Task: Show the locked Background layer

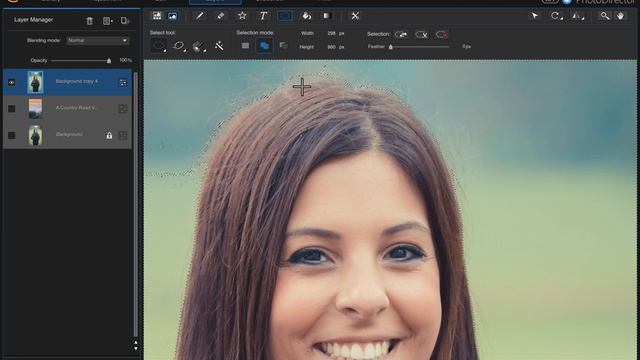Action: click(x=11, y=135)
